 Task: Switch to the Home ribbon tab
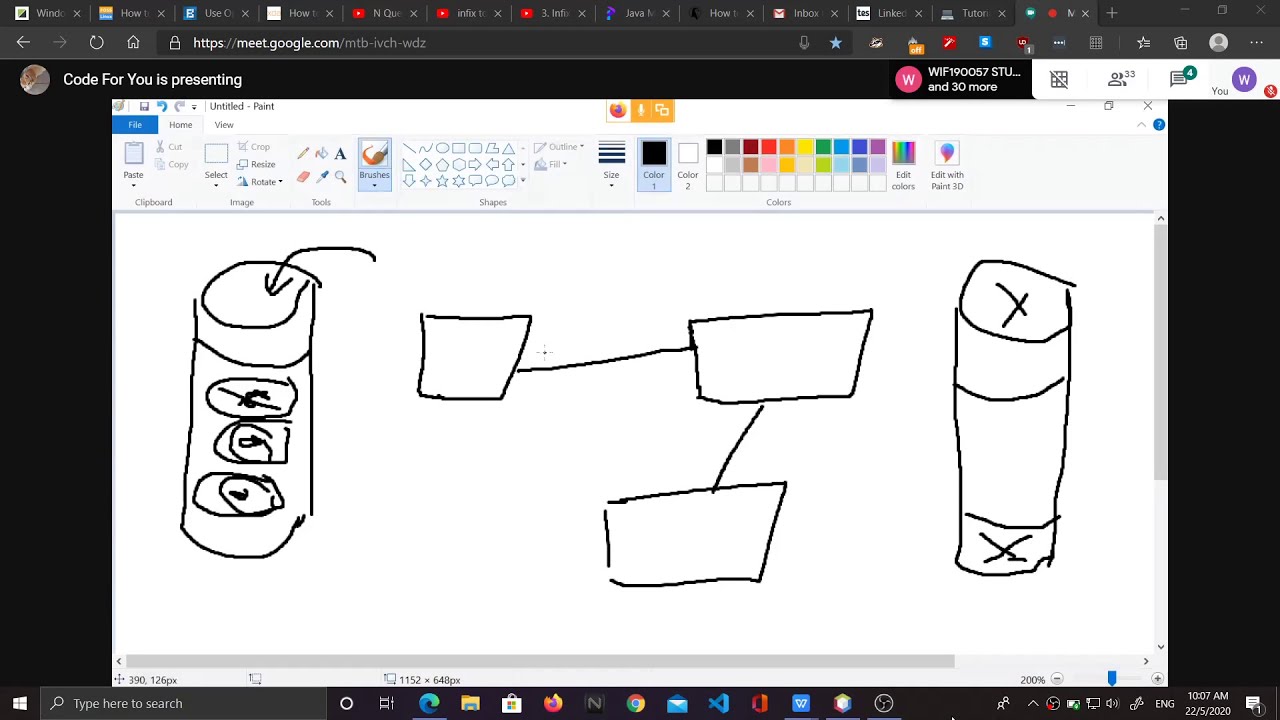pyautogui.click(x=181, y=125)
